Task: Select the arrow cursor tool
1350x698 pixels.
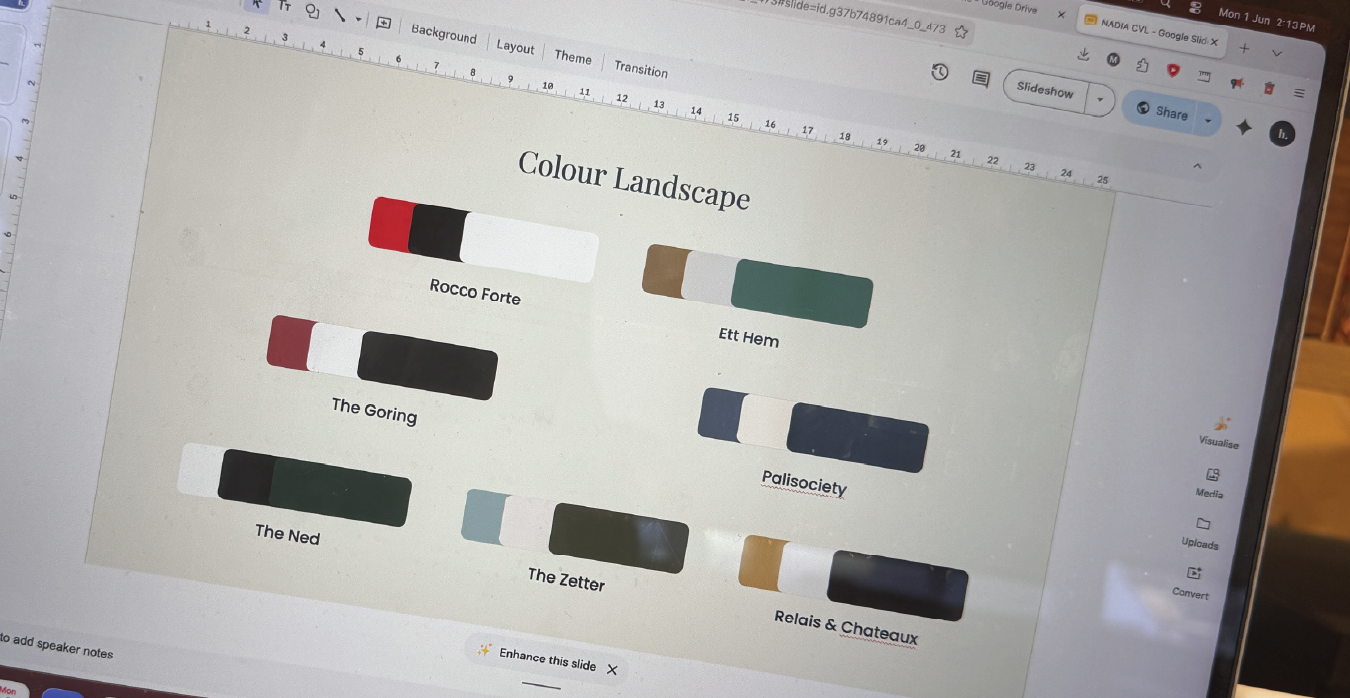Action: [x=258, y=3]
